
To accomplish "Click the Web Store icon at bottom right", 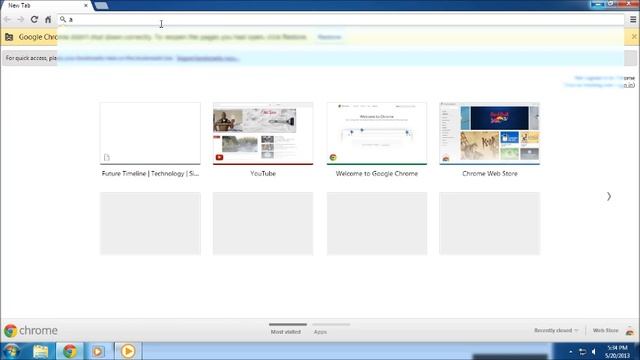I will (630, 331).
